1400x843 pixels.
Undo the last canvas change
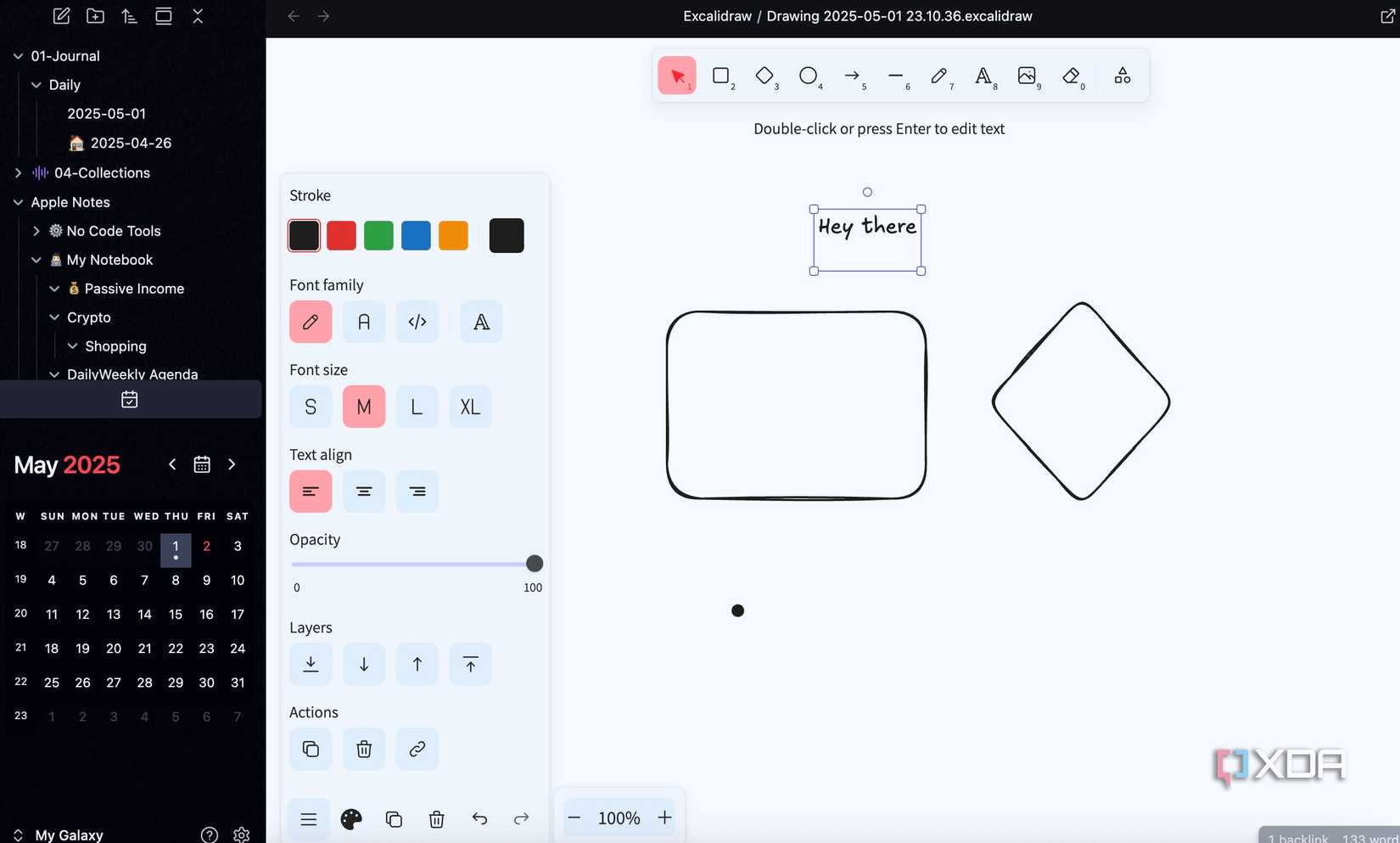479,818
